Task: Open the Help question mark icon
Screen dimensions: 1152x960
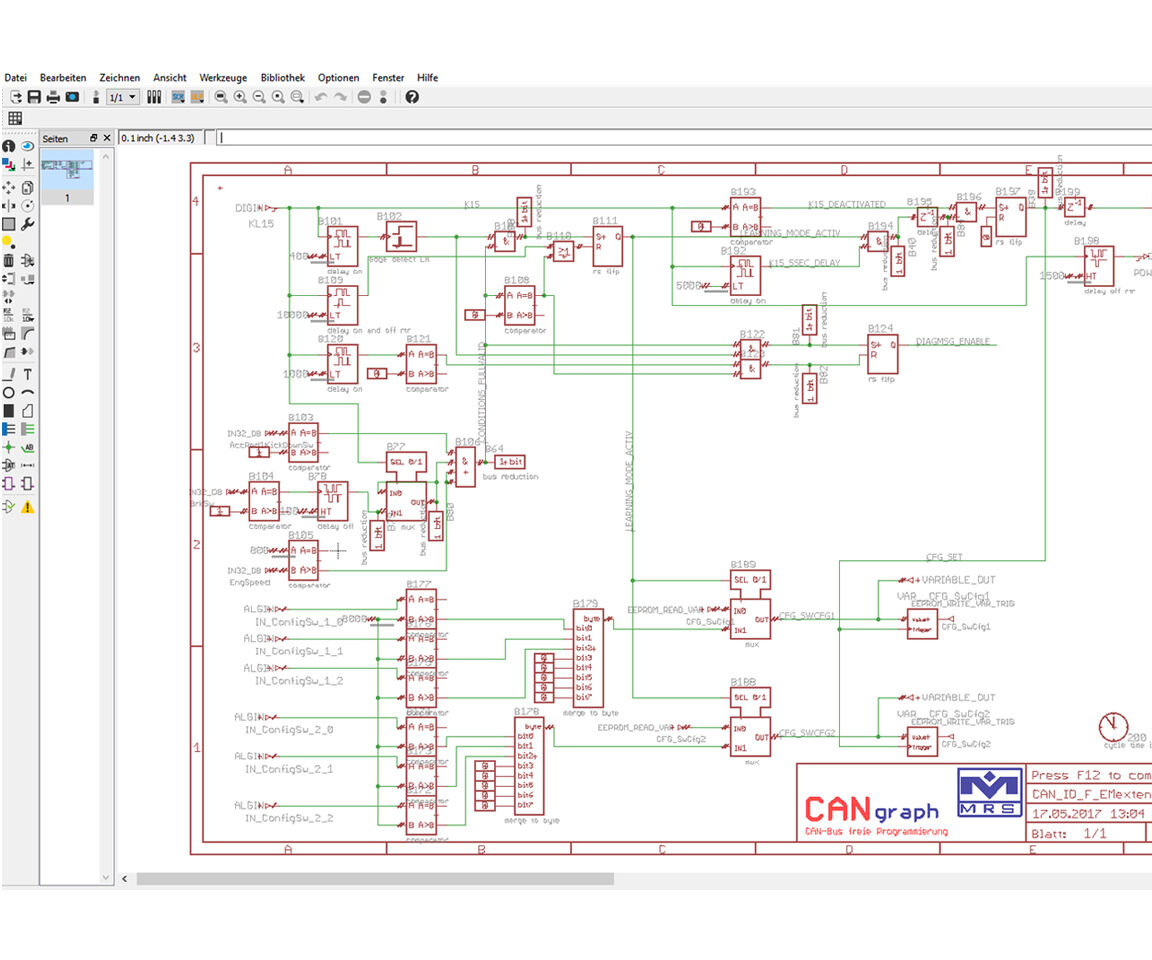Action: click(412, 97)
